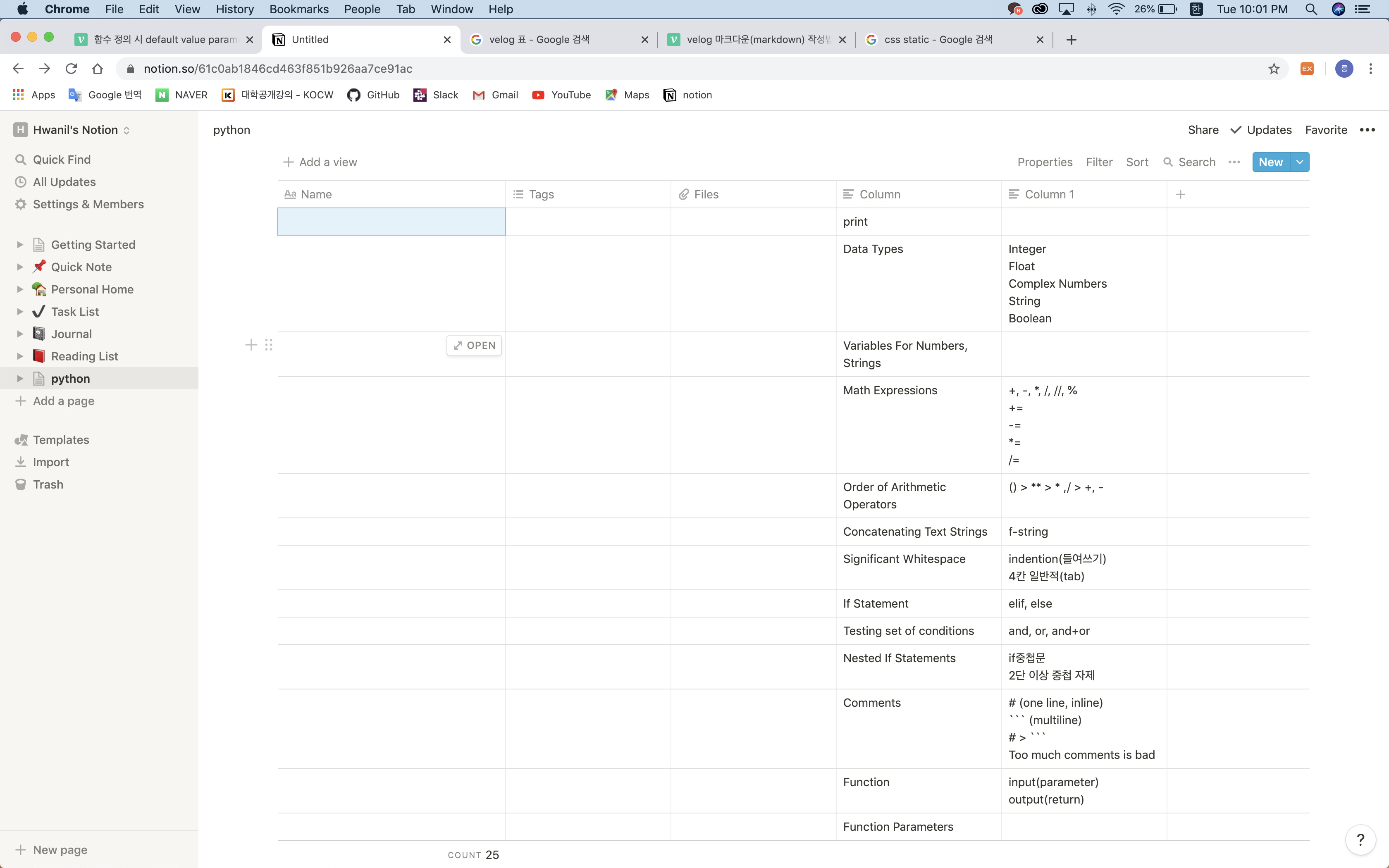The width and height of the screenshot is (1389, 868).
Task: Click the Filter button
Action: tap(1098, 162)
